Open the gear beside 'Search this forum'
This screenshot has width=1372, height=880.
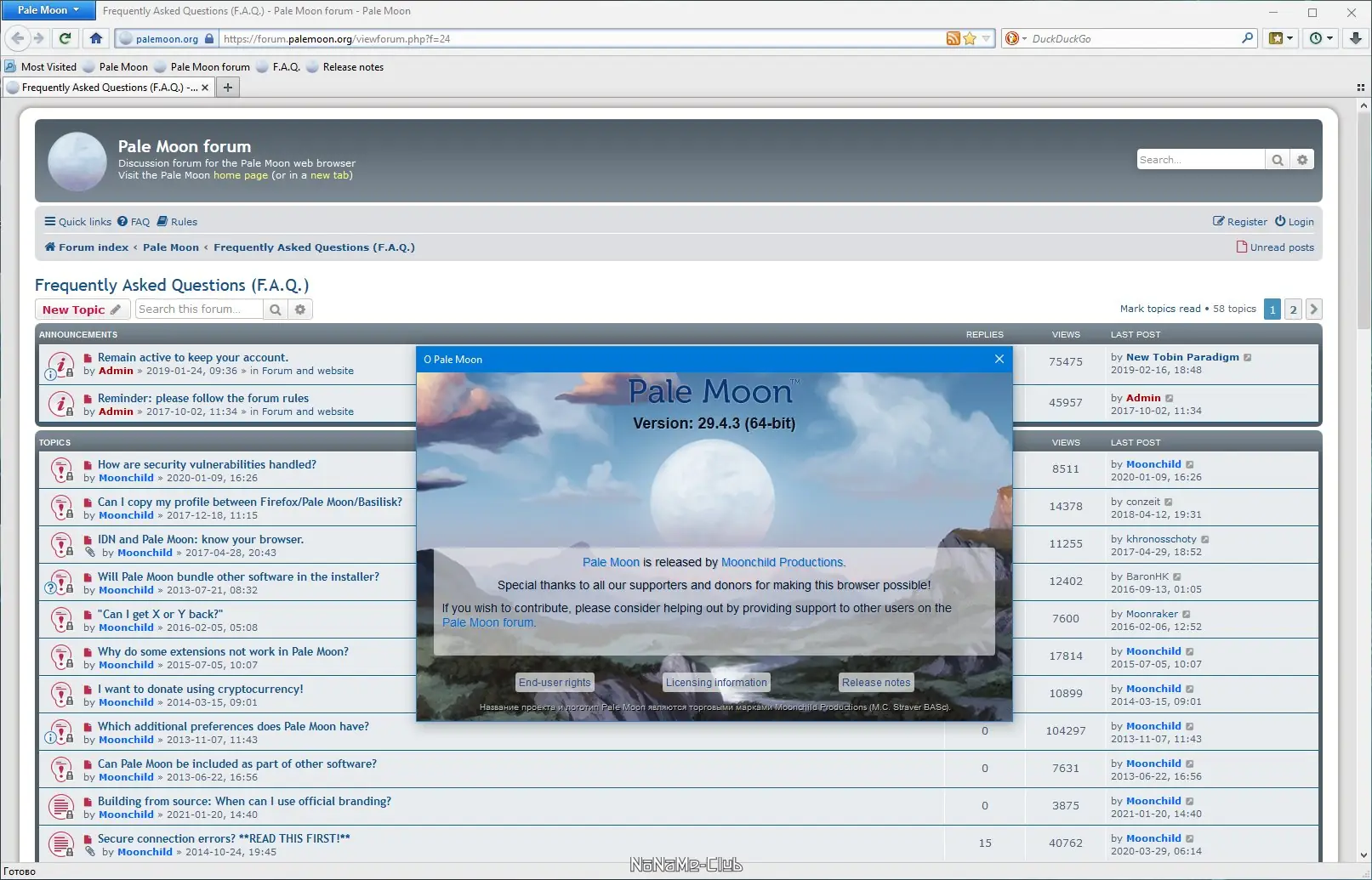[x=300, y=309]
